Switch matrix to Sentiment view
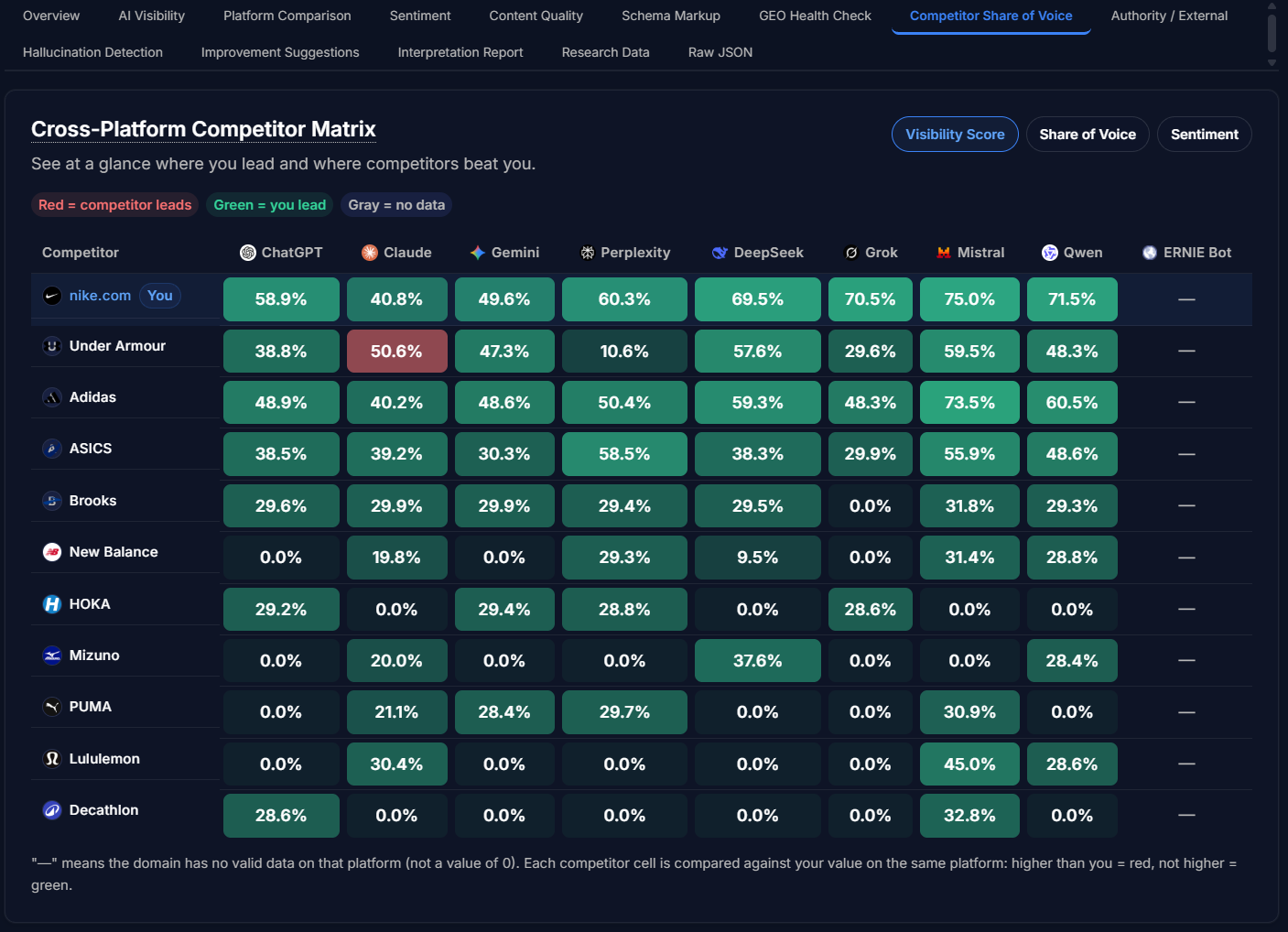Viewport: 1288px width, 932px height. pos(1205,135)
